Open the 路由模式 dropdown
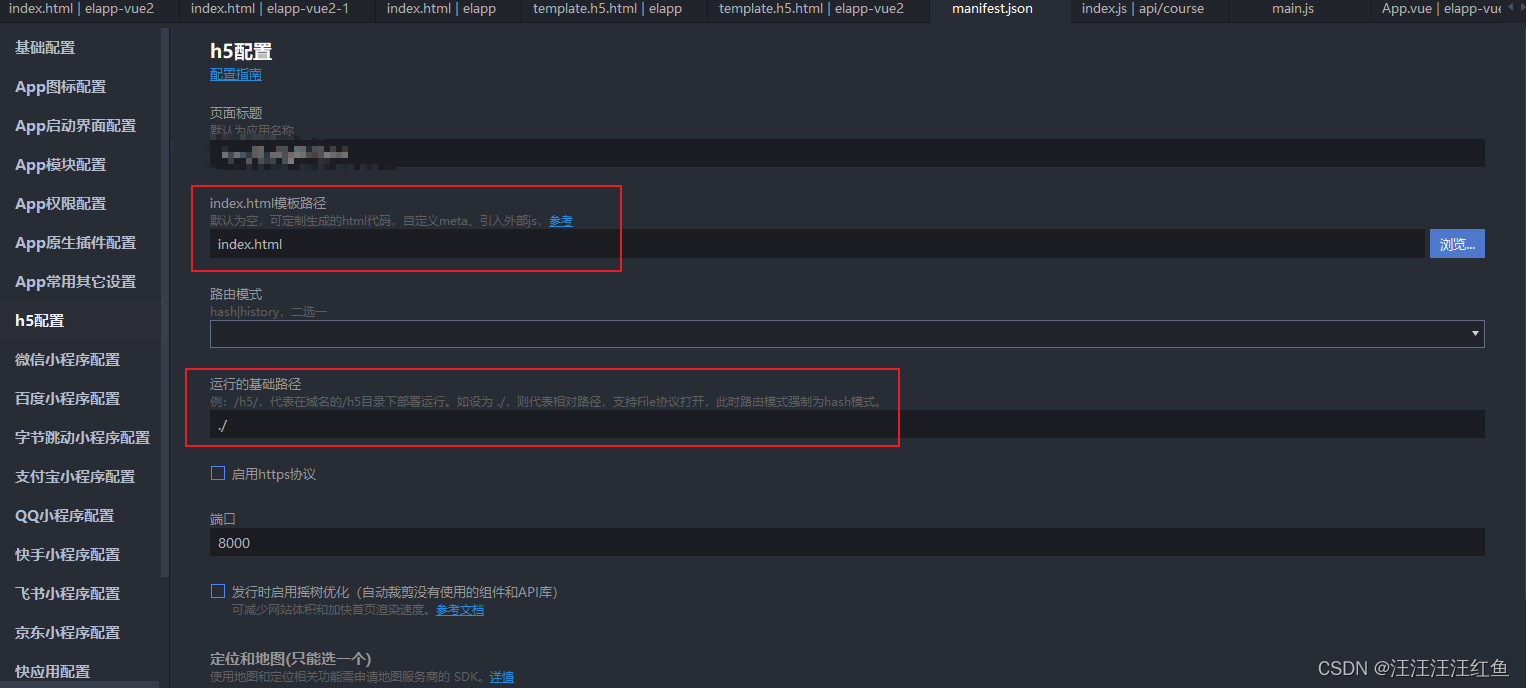This screenshot has width=1526, height=688. (1474, 333)
